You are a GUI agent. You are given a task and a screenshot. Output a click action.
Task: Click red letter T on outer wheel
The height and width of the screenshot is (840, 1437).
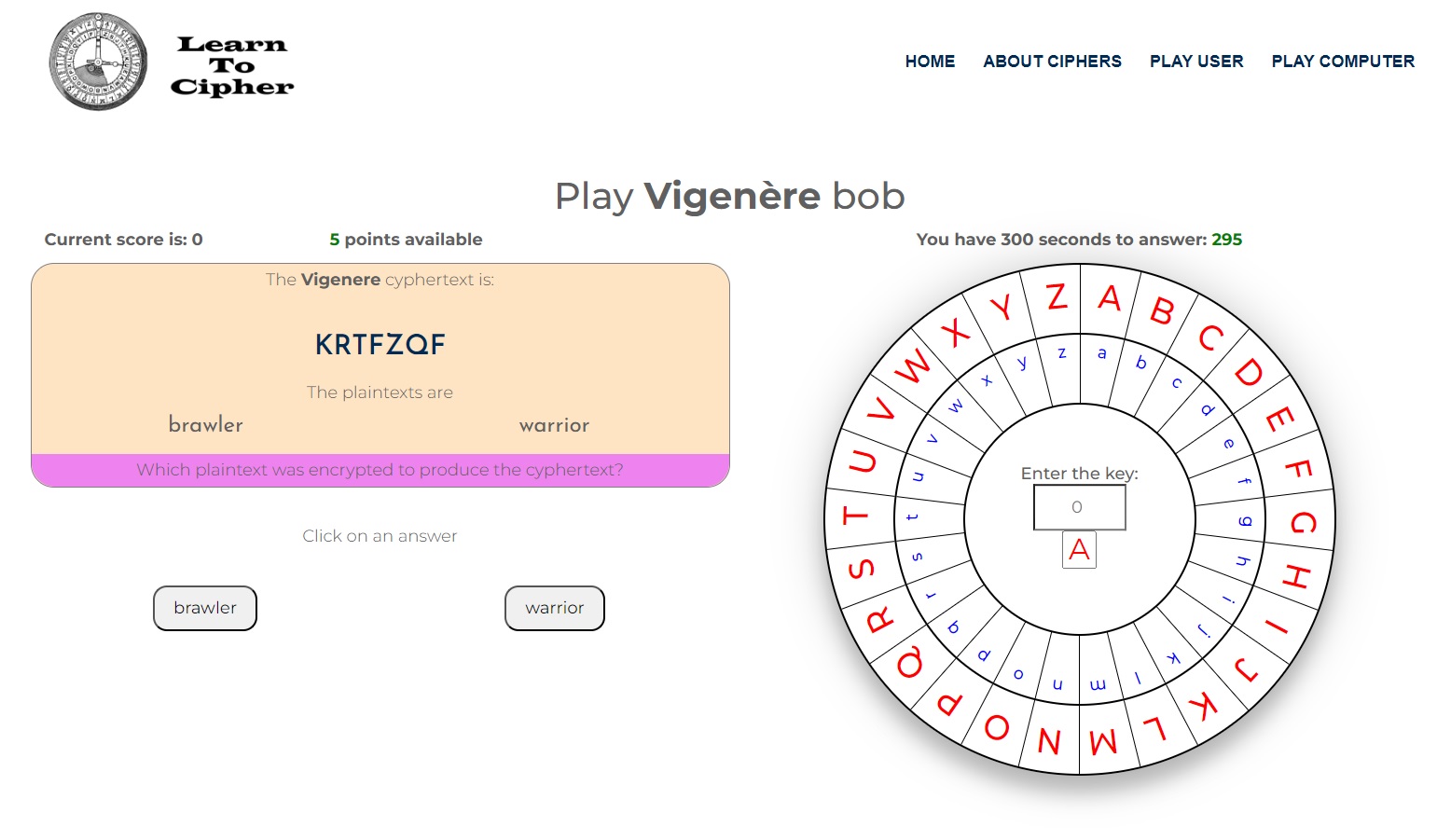tap(855, 516)
